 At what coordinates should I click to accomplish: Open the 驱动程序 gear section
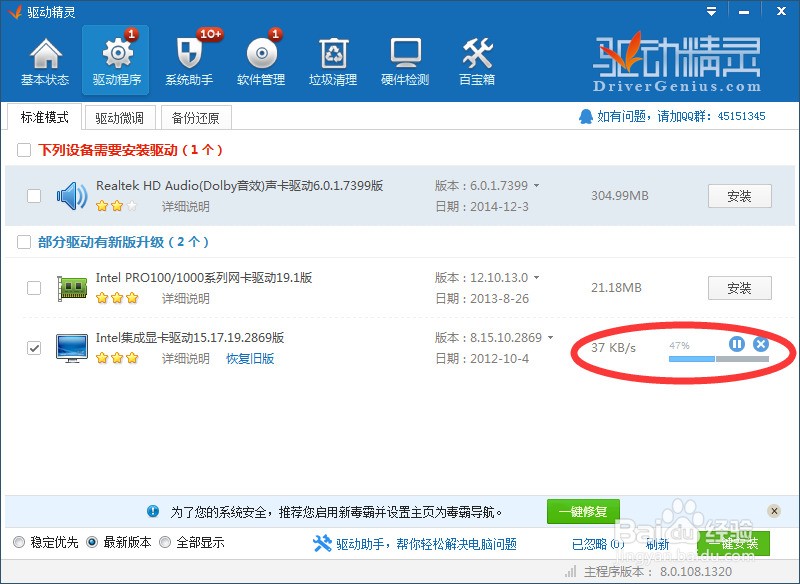coord(116,60)
